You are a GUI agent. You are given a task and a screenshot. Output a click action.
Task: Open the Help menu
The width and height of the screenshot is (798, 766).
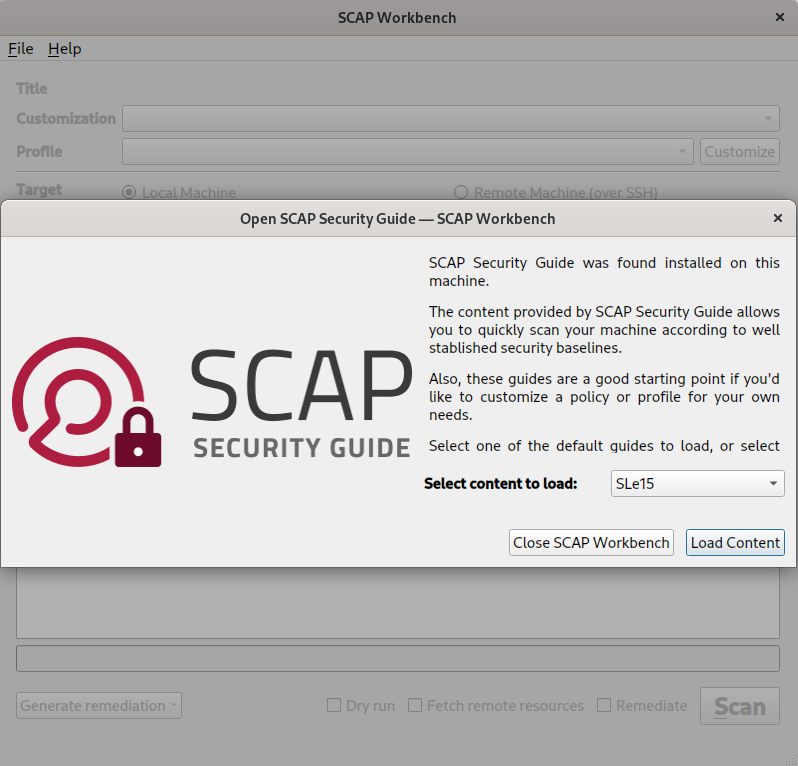(x=65, y=49)
